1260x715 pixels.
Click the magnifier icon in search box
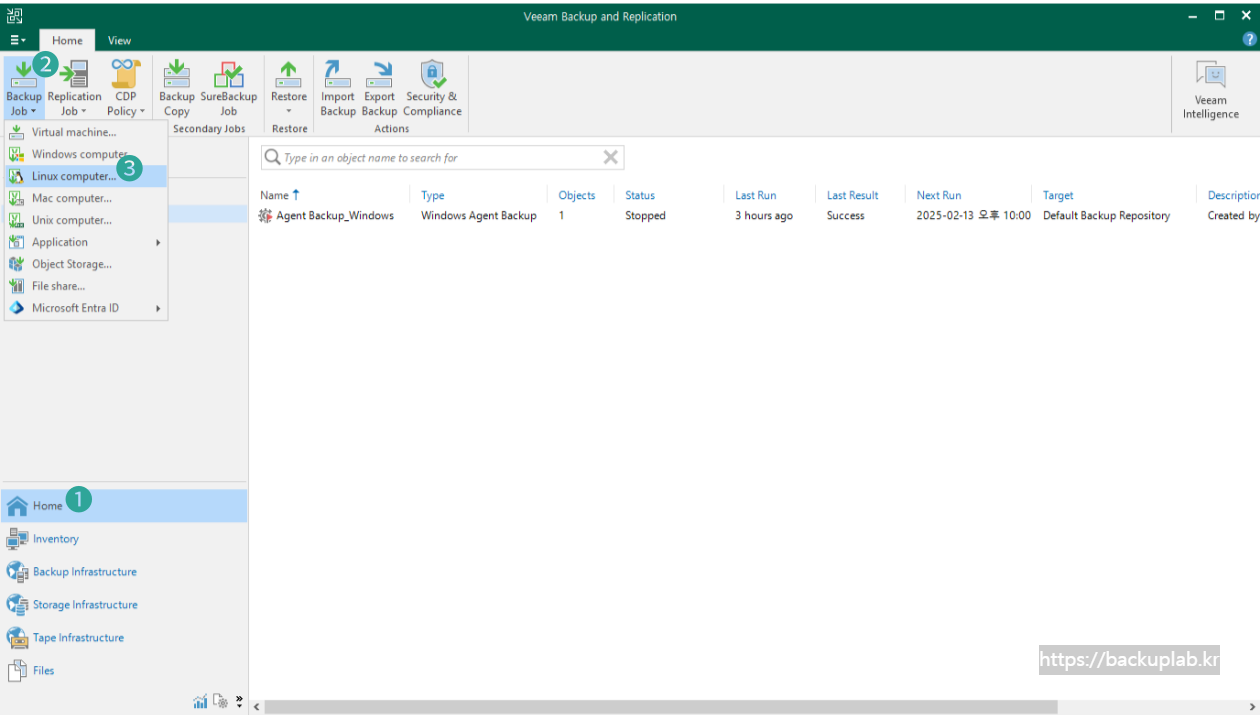pyautogui.click(x=272, y=158)
